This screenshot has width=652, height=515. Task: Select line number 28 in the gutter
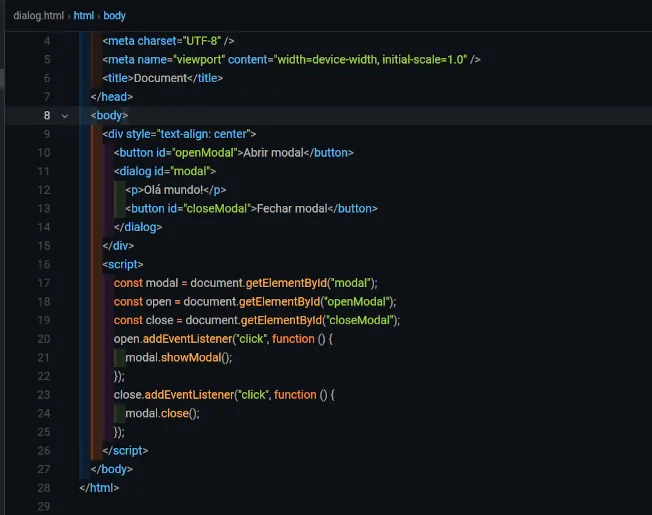pos(44,488)
